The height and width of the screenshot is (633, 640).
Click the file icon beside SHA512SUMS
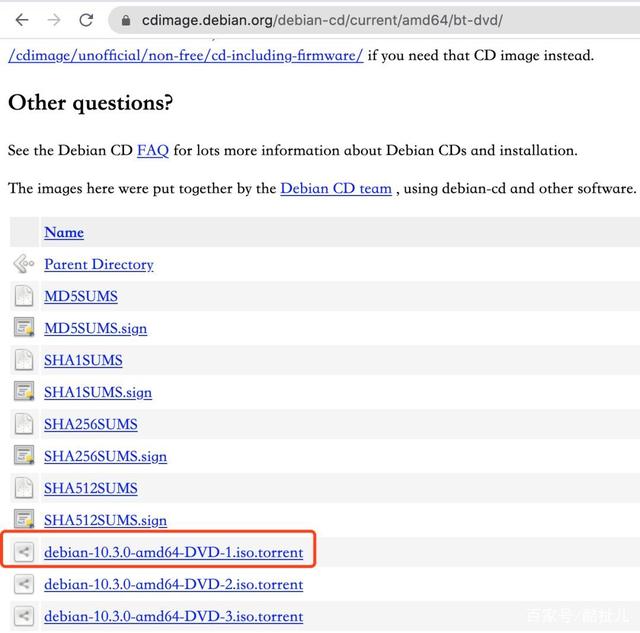[x=24, y=488]
